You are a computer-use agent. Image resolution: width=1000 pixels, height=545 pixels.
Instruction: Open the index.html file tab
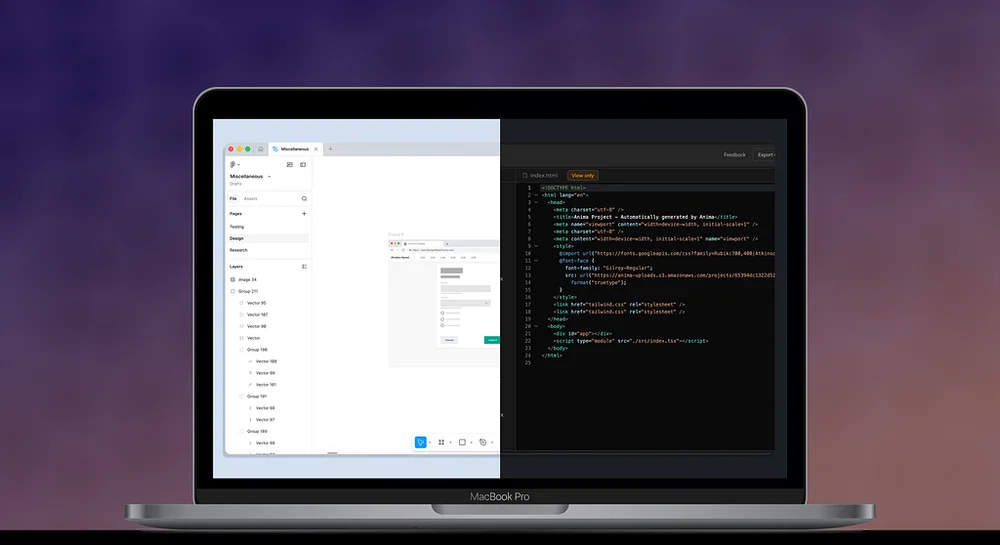point(540,175)
